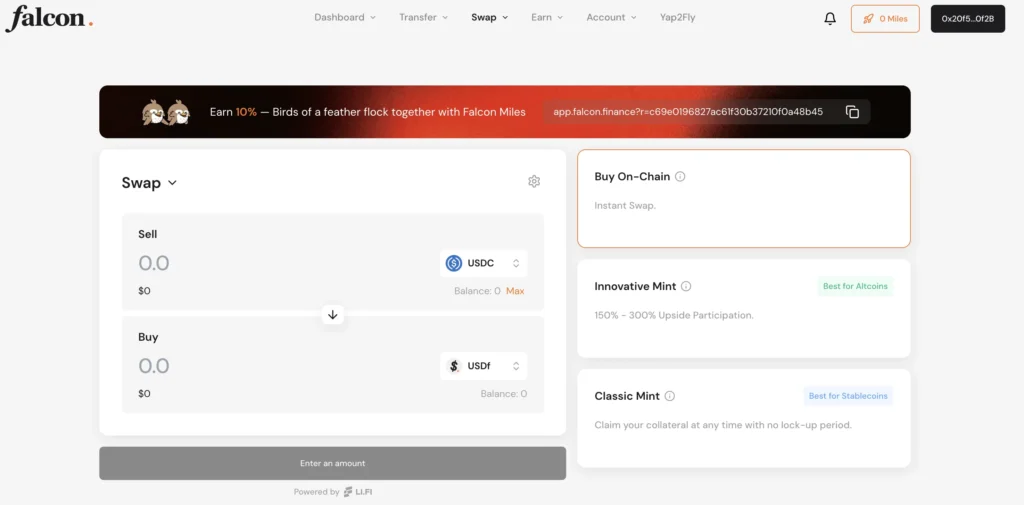This screenshot has width=1024, height=505.
Task: Click the Earn 10% banner text
Action: [368, 112]
